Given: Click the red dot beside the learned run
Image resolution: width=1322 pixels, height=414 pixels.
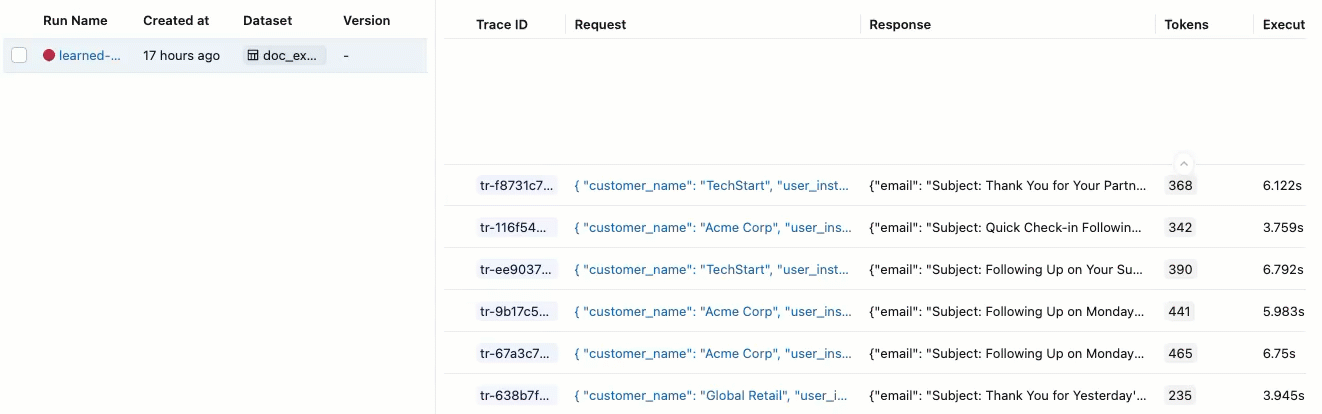Looking at the screenshot, I should click(x=49, y=56).
